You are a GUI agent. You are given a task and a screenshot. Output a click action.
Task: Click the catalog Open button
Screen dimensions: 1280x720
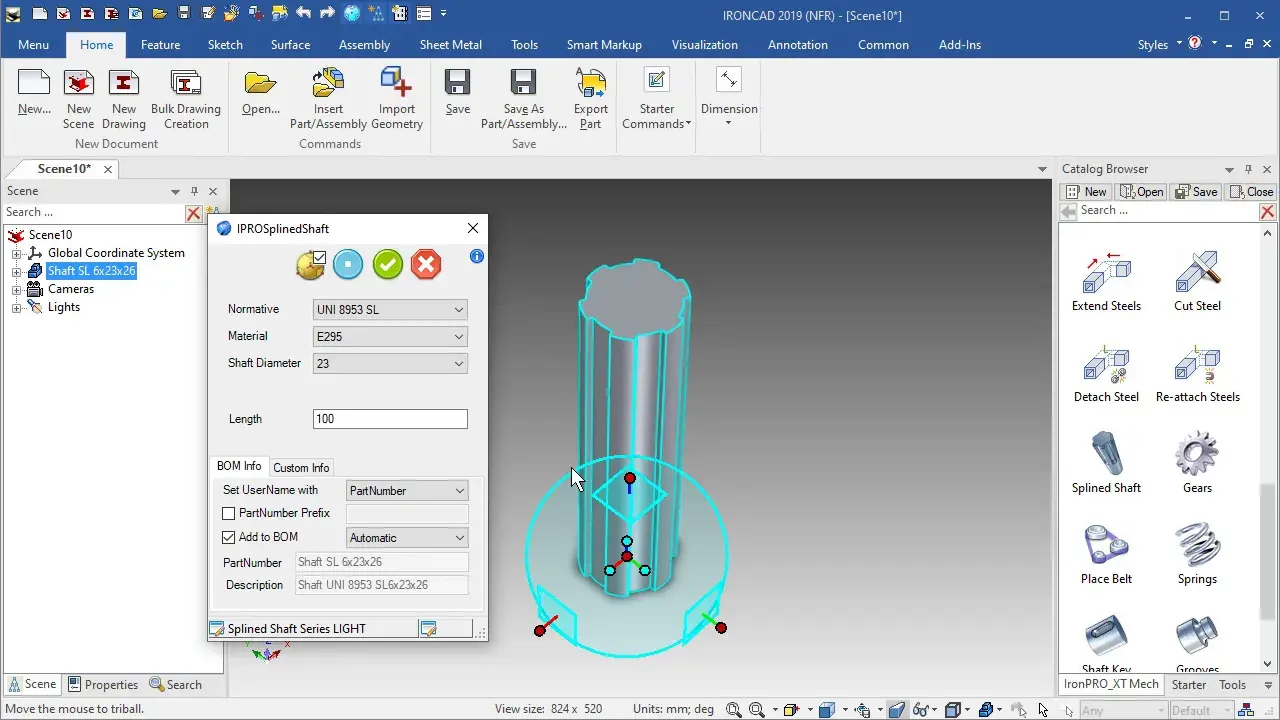[1142, 192]
